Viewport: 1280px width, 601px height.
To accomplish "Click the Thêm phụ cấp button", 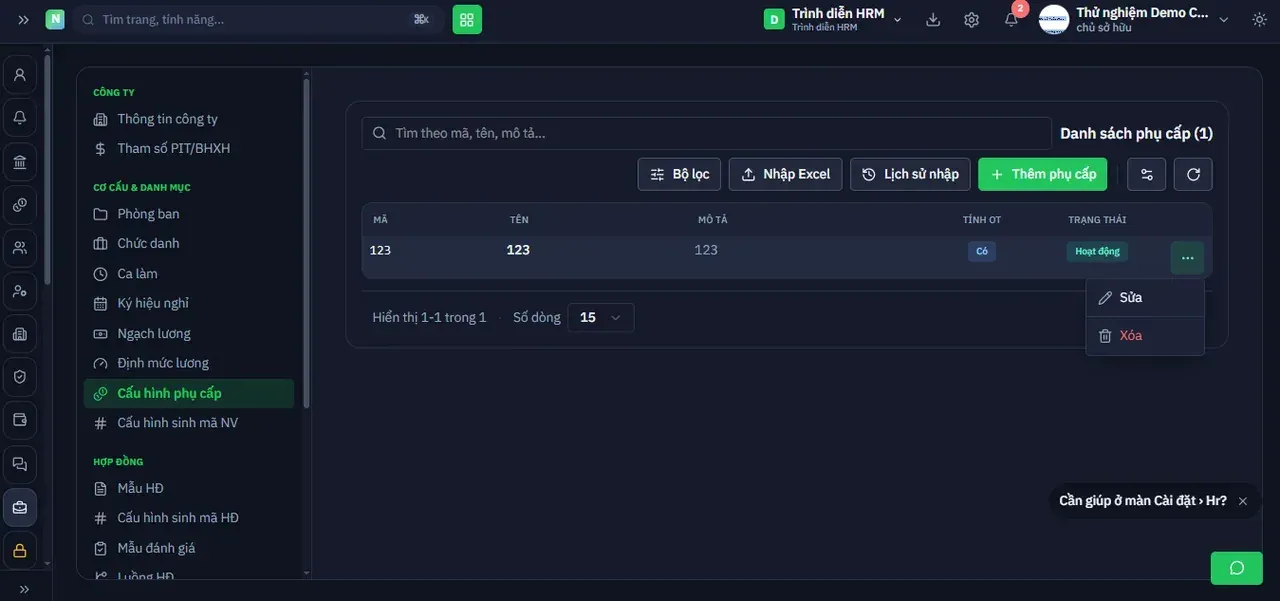I will pos(1044,174).
